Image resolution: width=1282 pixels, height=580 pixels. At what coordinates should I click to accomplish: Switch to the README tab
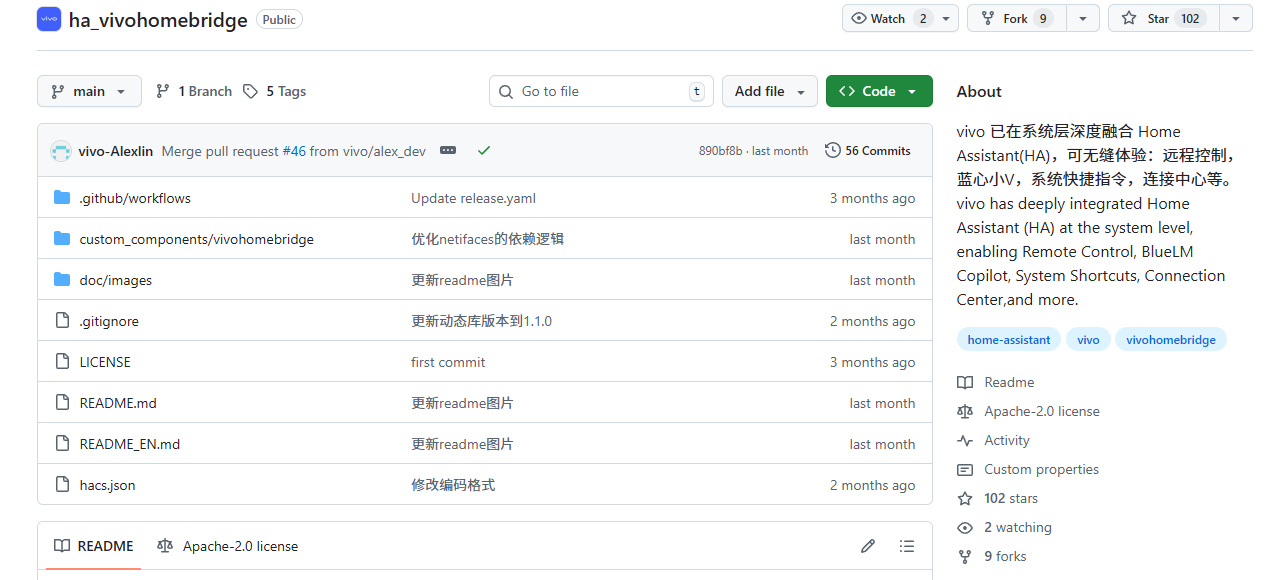tap(94, 546)
